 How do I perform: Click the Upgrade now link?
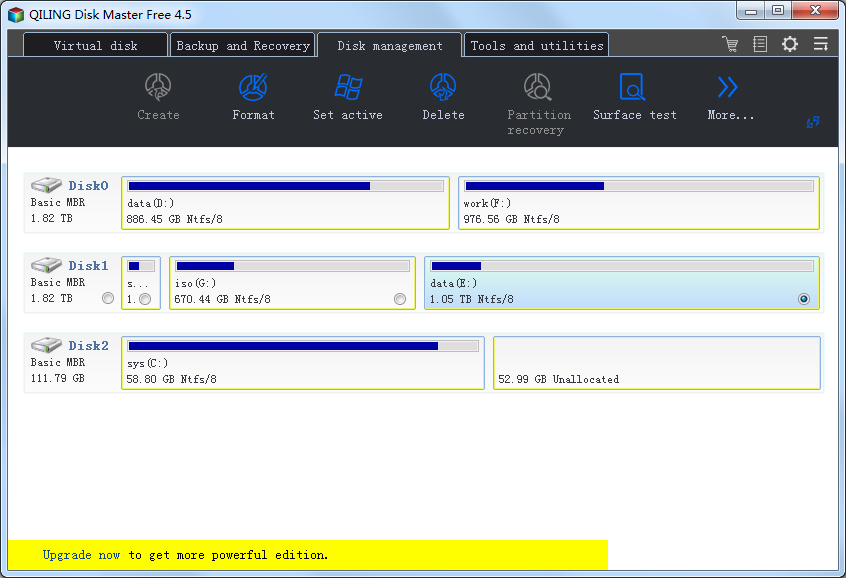[x=81, y=555]
